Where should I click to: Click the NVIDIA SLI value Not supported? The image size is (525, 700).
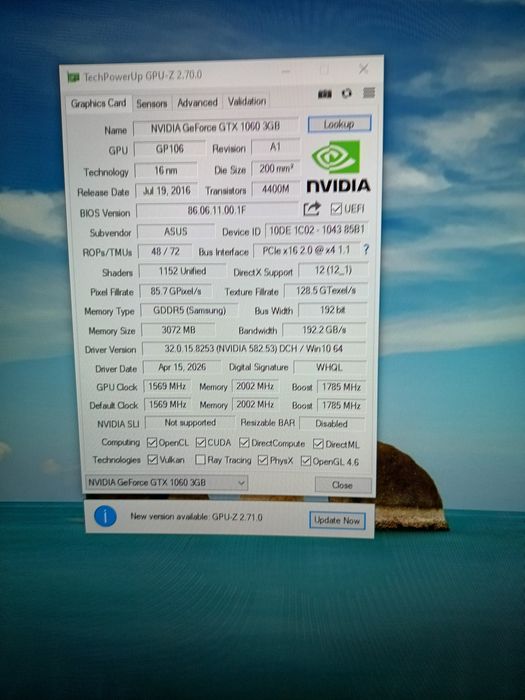pos(190,422)
